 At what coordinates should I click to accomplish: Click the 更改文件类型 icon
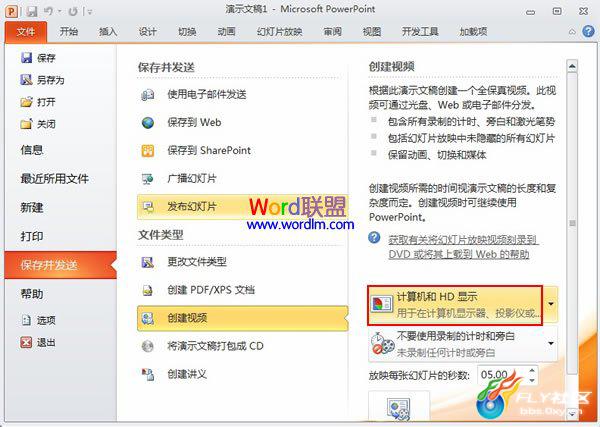point(148,262)
